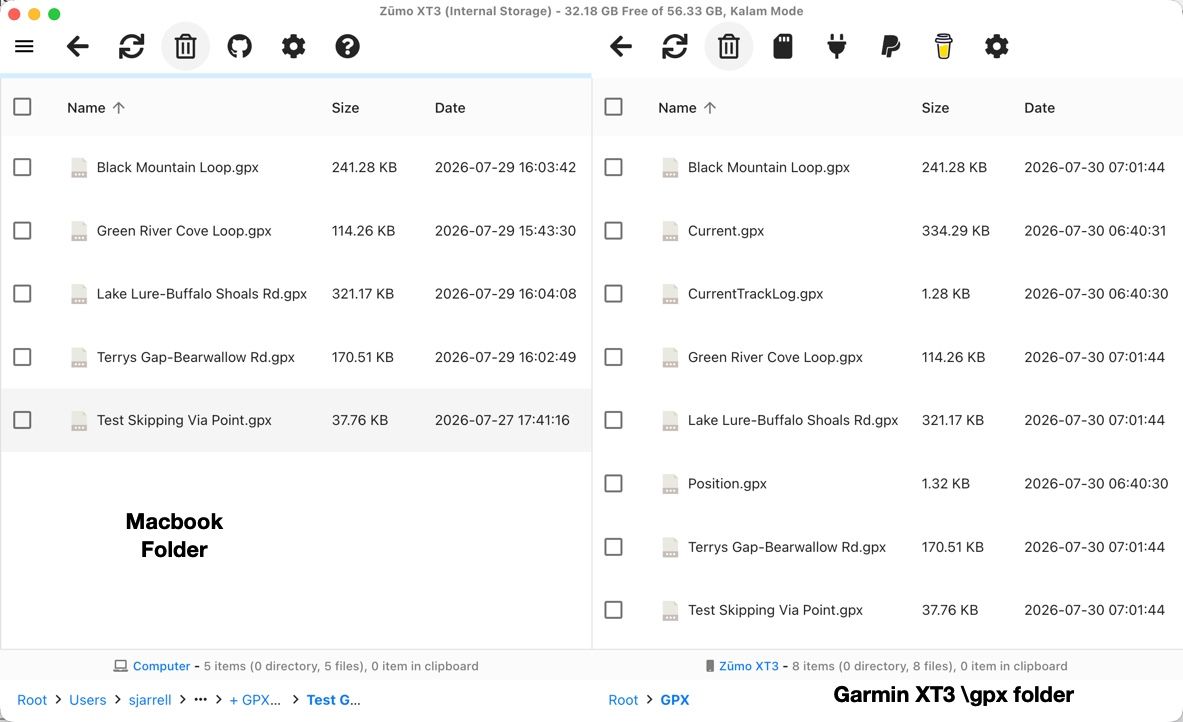The image size is (1183, 722).
Task: Click Root in left breadcrumb
Action: click(32, 700)
